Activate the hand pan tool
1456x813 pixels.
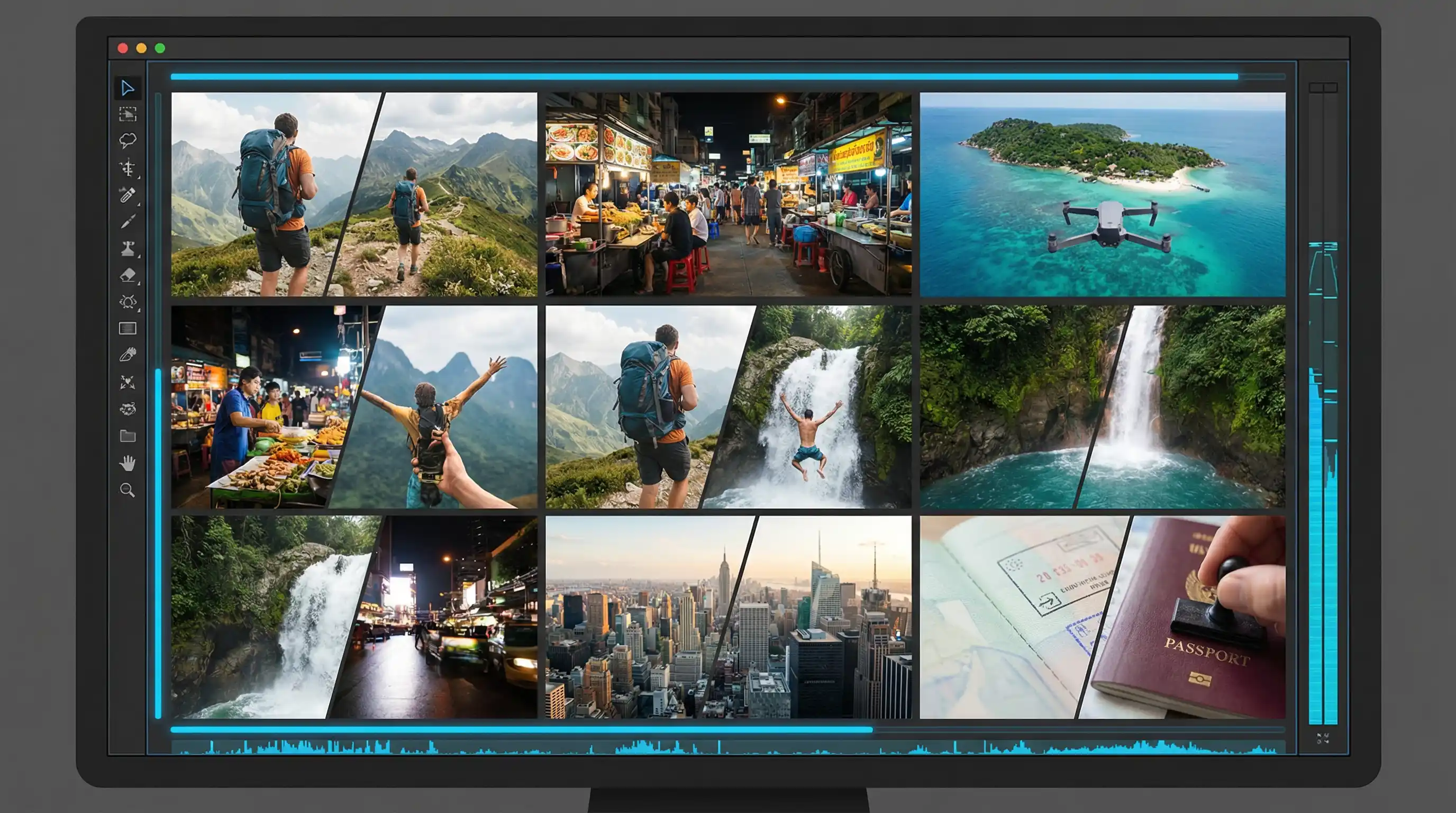(127, 463)
